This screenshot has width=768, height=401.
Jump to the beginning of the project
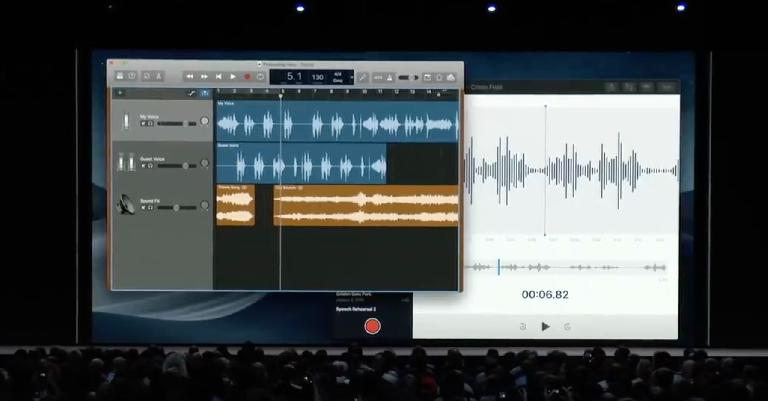pos(219,77)
